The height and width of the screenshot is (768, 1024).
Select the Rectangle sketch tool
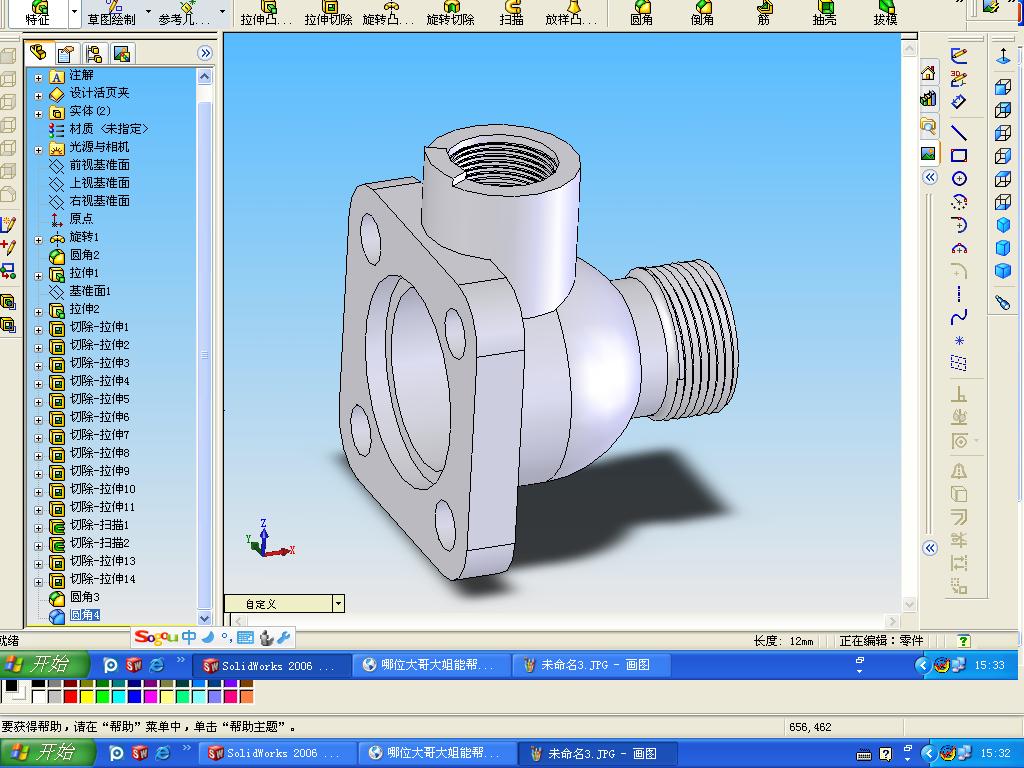(958, 155)
